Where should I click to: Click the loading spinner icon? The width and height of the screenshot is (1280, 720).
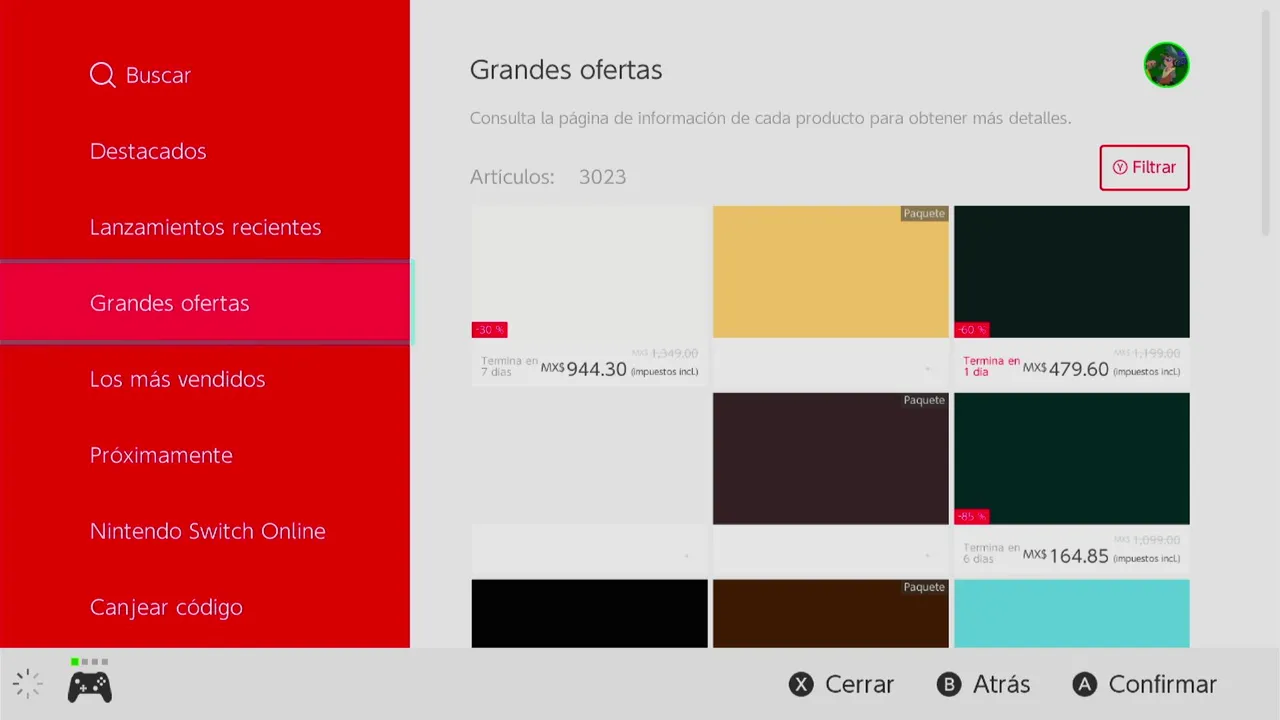(28, 685)
